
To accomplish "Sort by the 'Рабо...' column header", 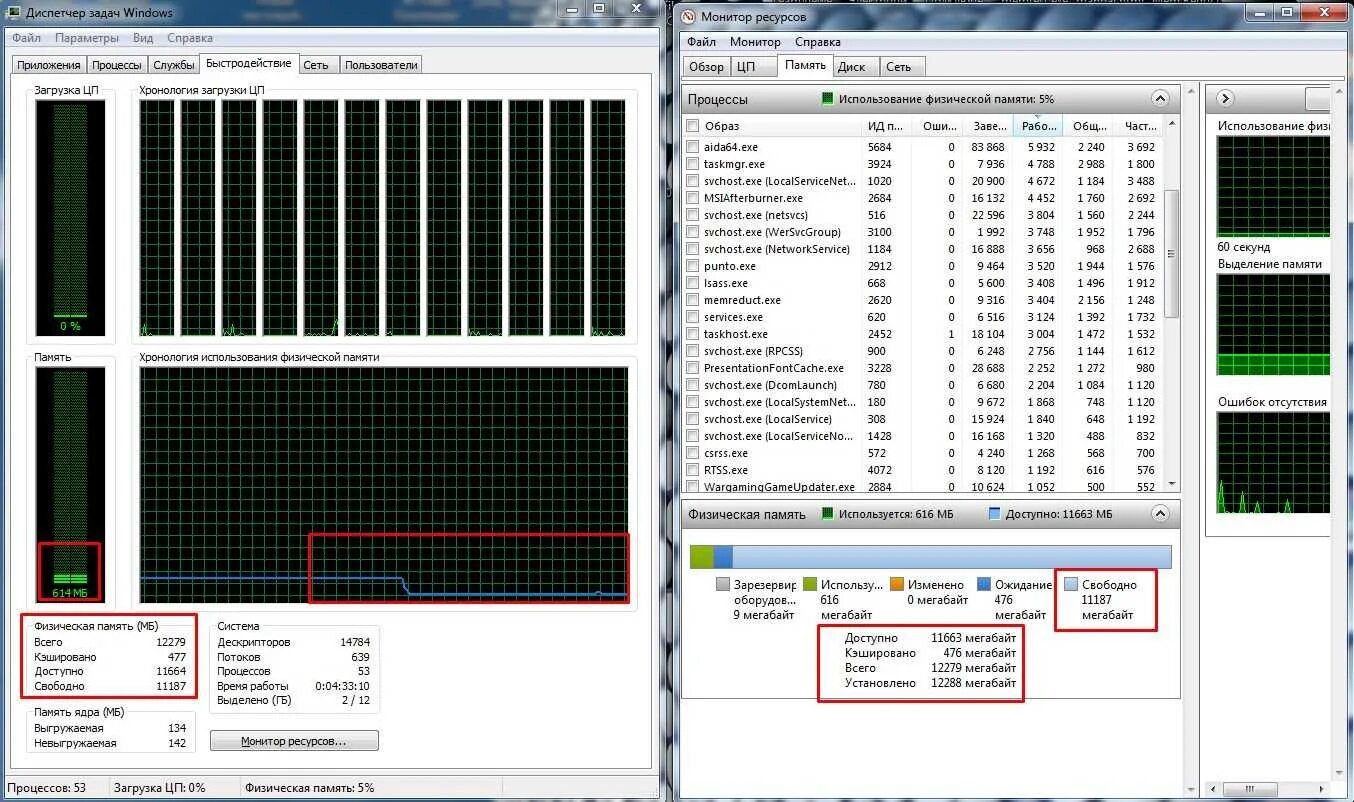I will [1038, 126].
